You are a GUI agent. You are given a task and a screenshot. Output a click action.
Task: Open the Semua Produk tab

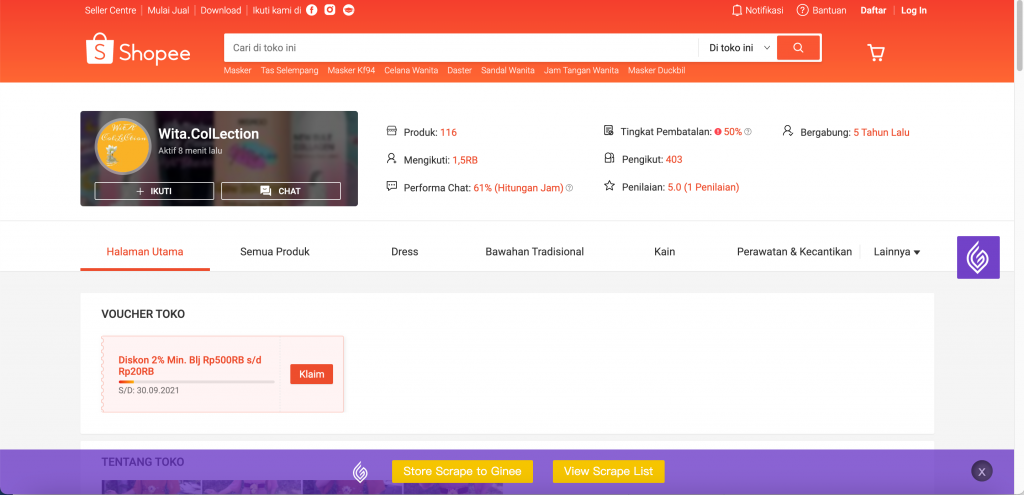tap(275, 251)
